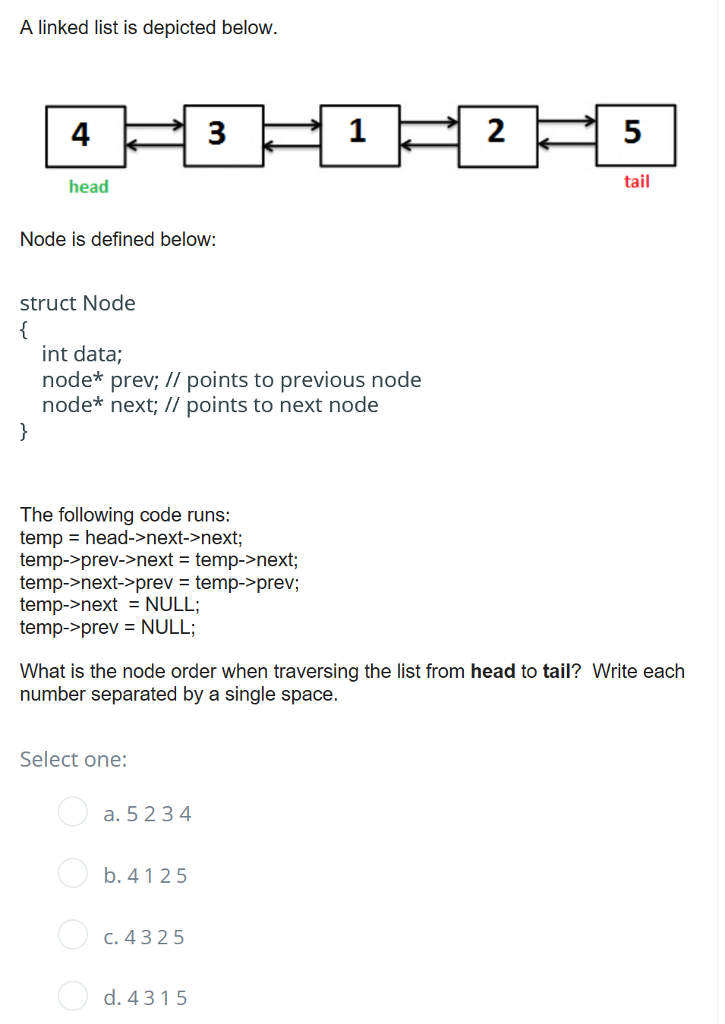
Task: Click the red tail label
Action: [x=637, y=181]
